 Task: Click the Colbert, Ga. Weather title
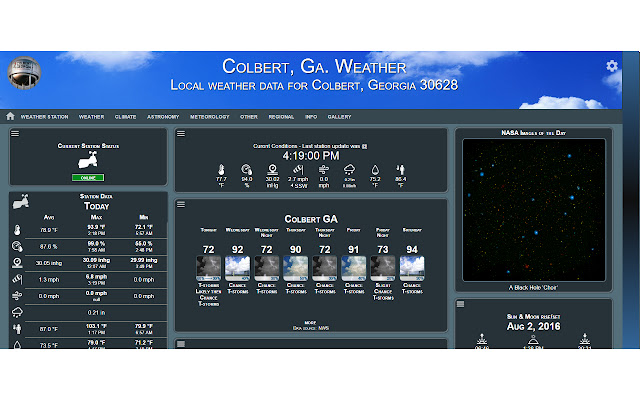coord(314,67)
